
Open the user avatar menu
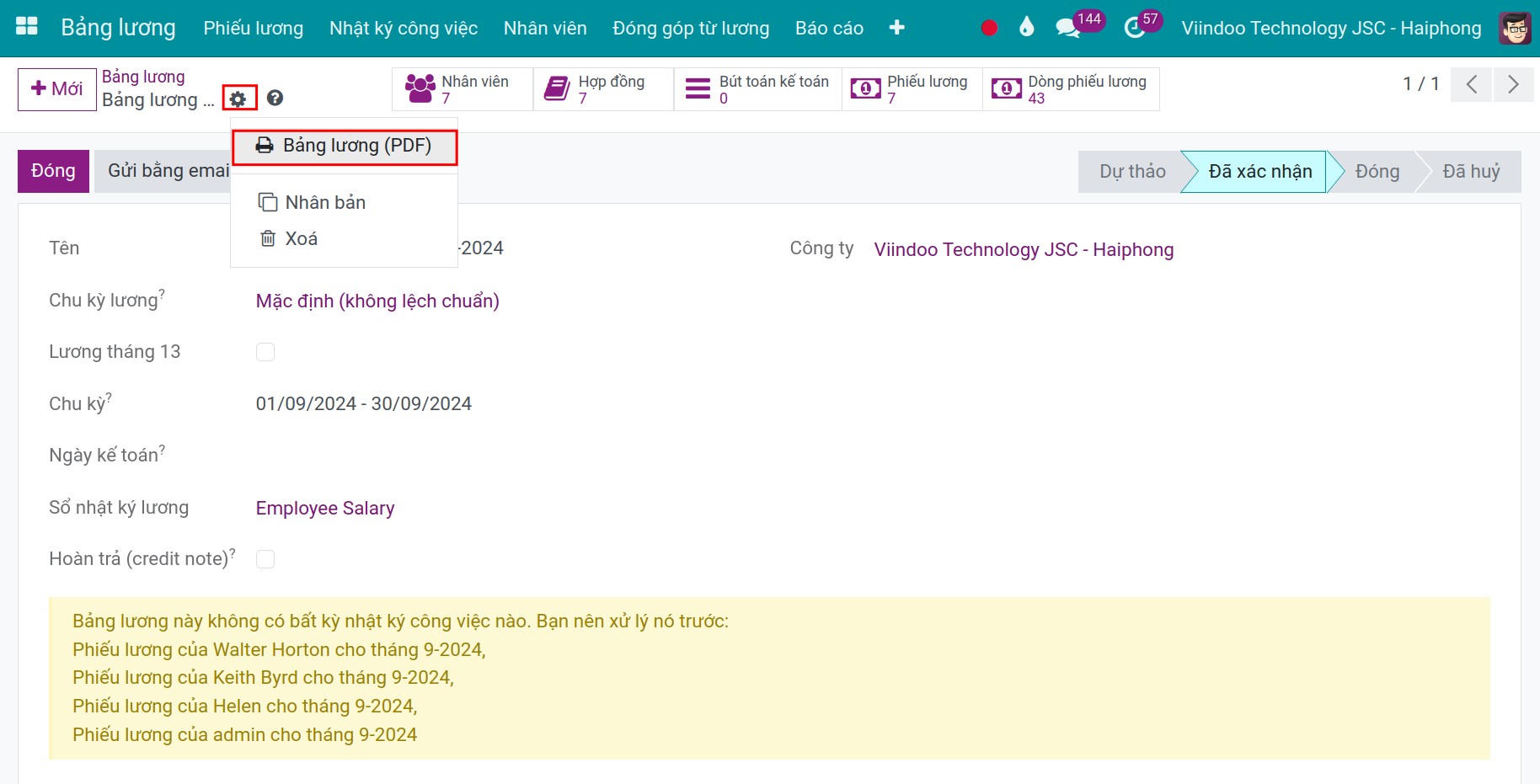coord(1515,29)
